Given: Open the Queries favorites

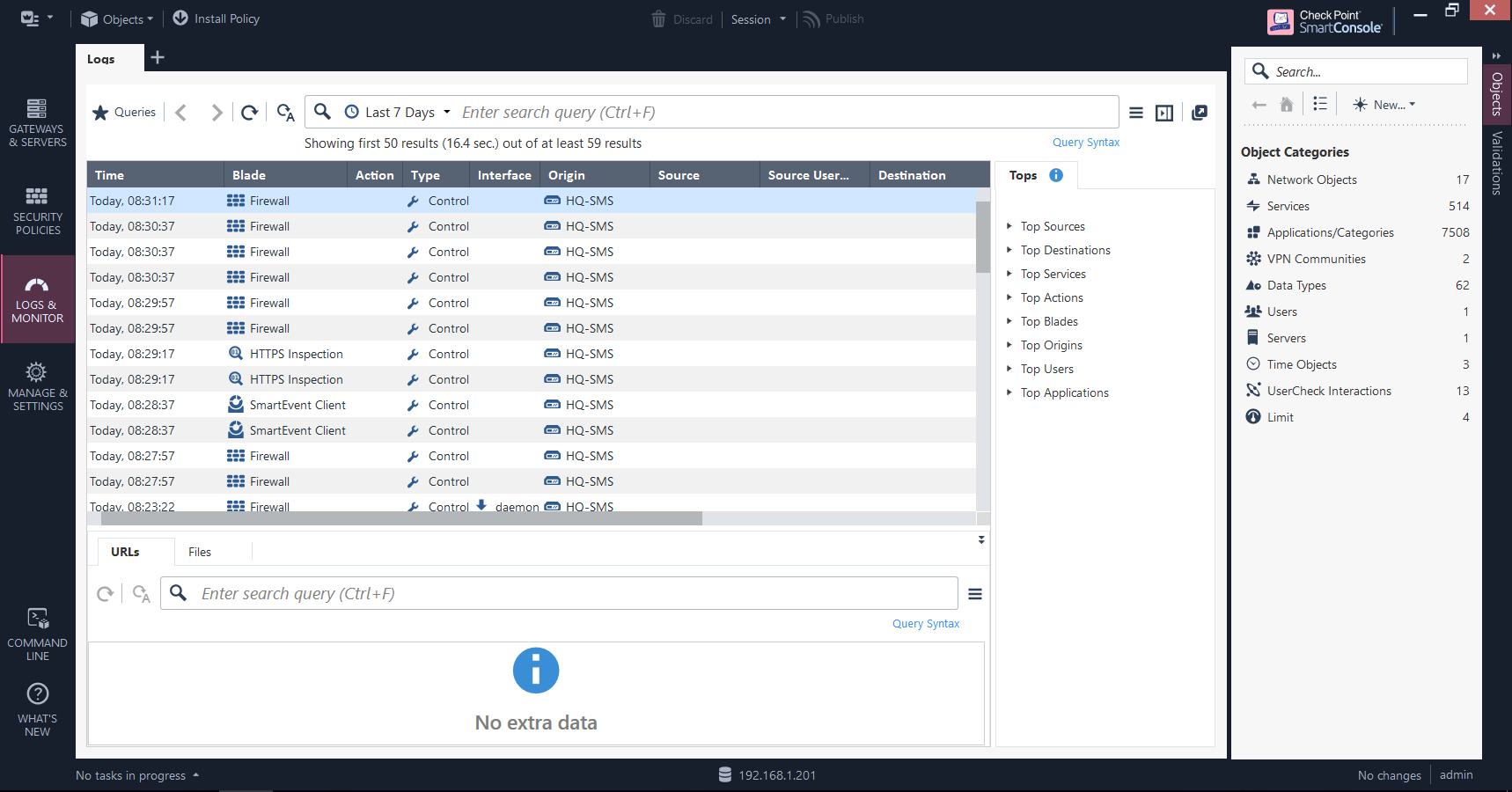Looking at the screenshot, I should 124,112.
